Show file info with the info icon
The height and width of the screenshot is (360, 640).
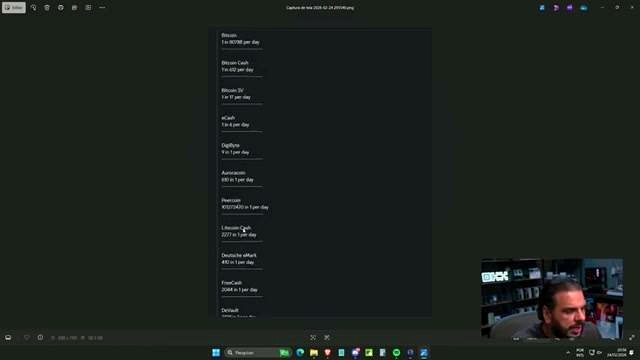[x=40, y=338]
